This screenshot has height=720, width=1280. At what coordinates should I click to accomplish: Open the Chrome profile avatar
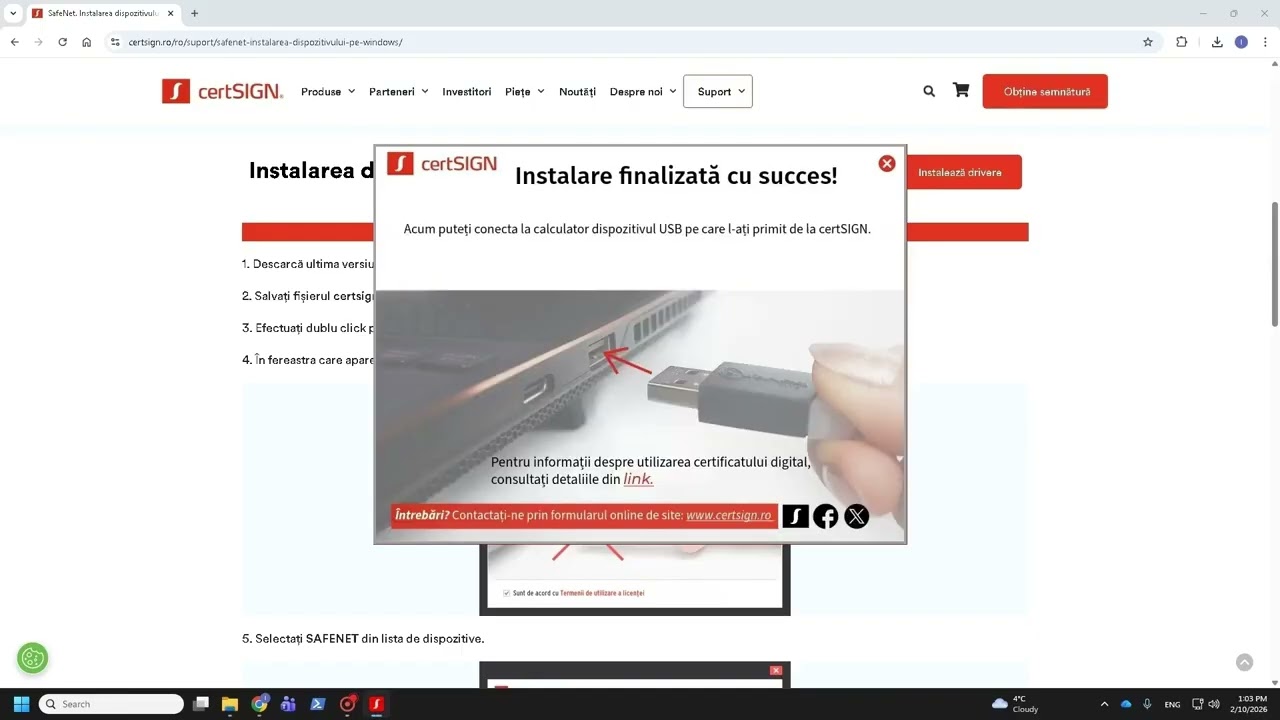click(1241, 42)
